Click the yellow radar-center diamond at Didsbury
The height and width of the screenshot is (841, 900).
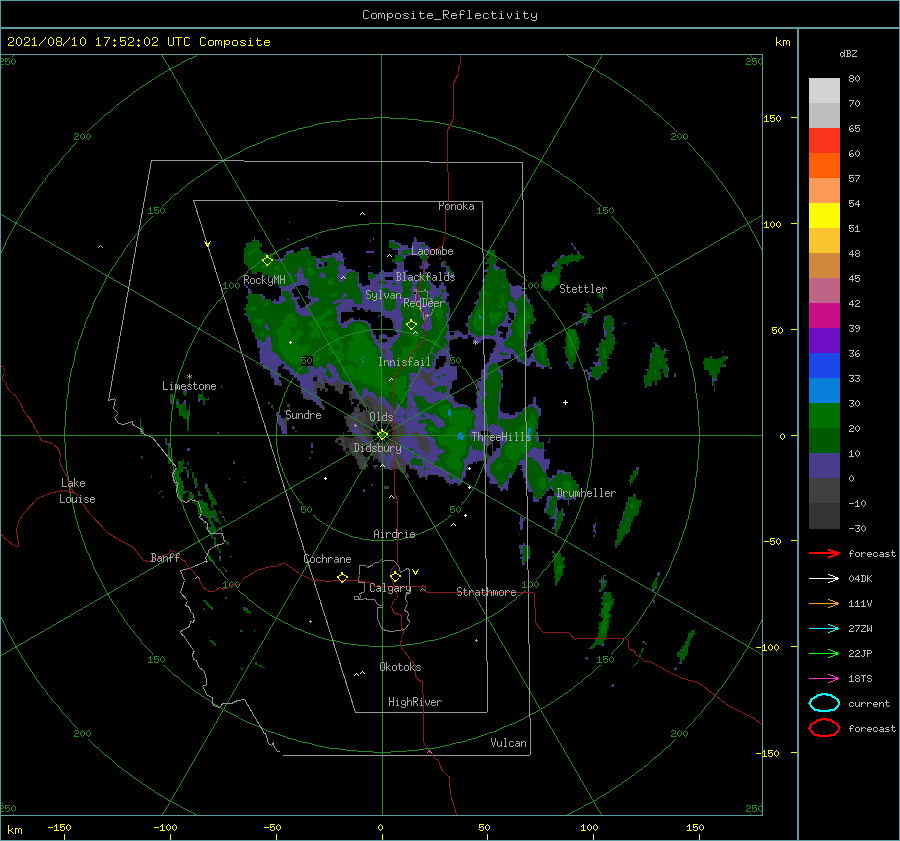click(x=382, y=435)
